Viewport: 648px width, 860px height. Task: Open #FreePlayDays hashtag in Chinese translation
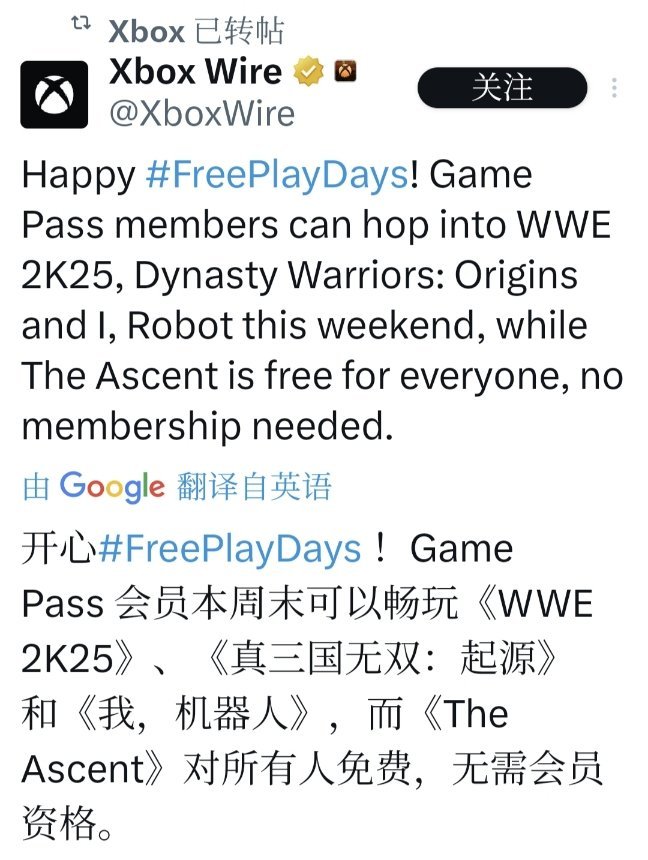[230, 550]
